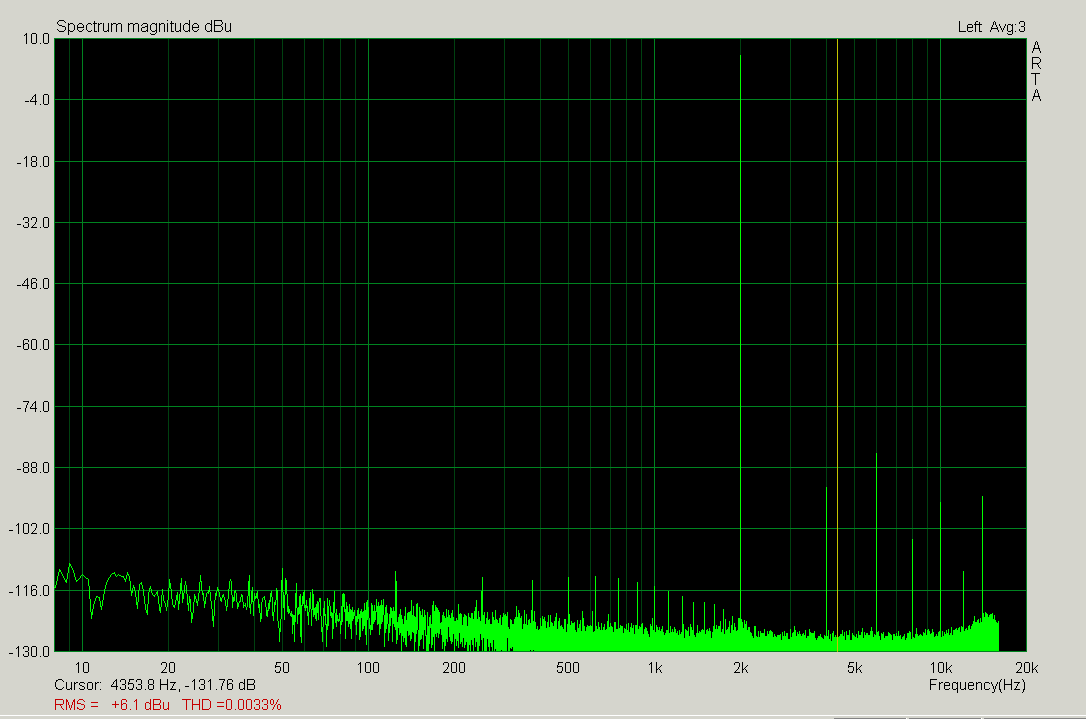Click the '1k' frequency axis label
1086x719 pixels.
(655, 668)
